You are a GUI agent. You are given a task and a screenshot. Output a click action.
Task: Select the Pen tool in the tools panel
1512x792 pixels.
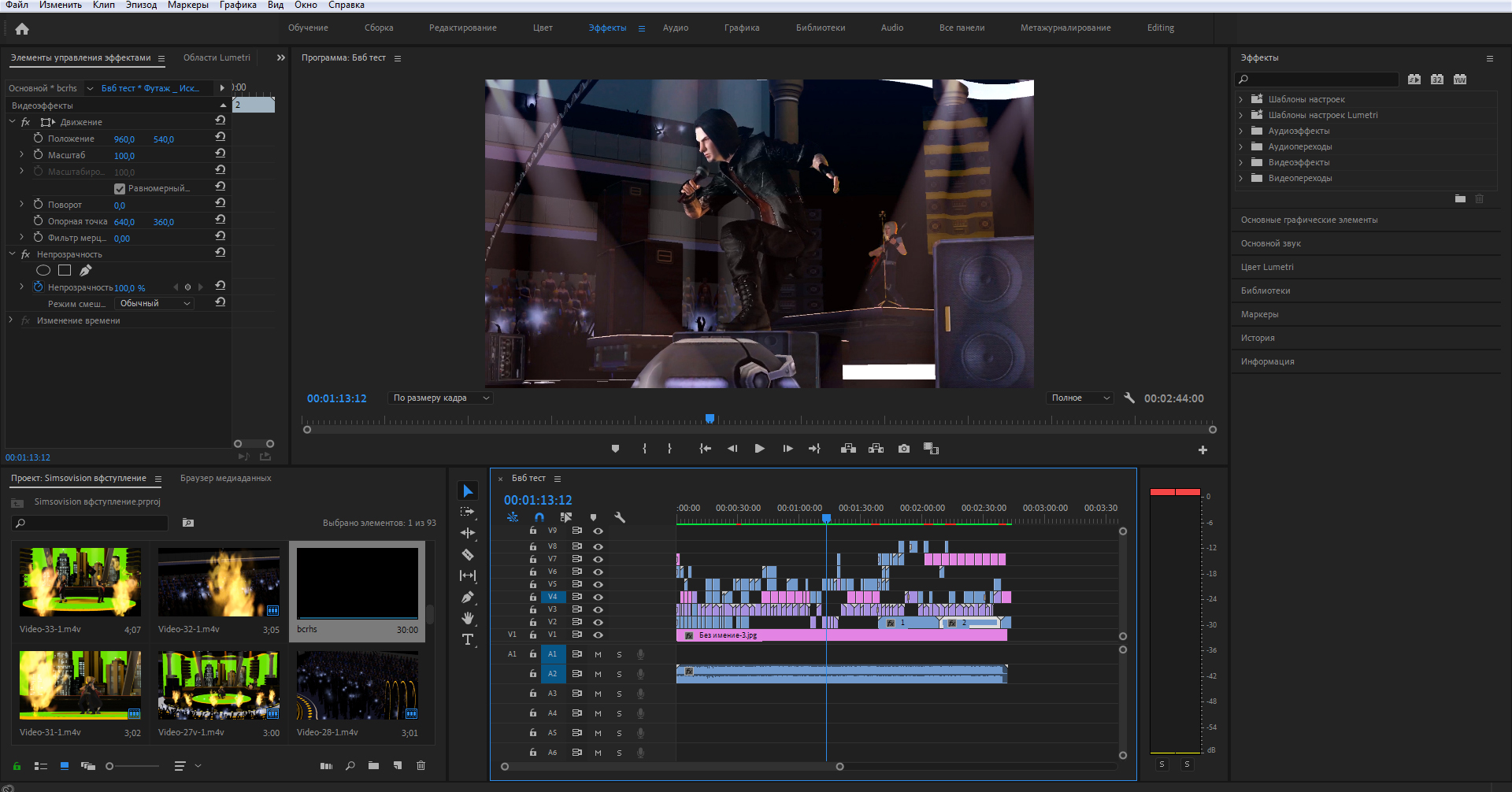(468, 597)
